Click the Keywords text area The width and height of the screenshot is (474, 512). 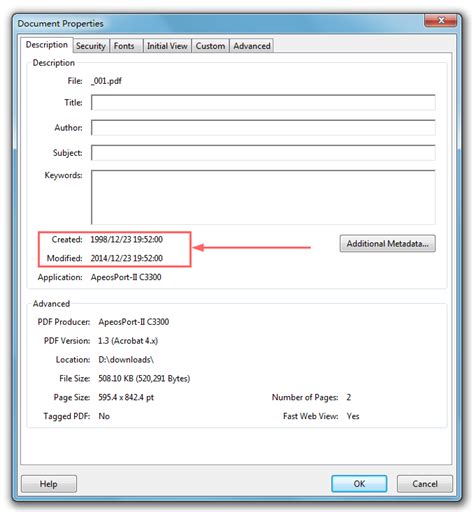tap(263, 197)
